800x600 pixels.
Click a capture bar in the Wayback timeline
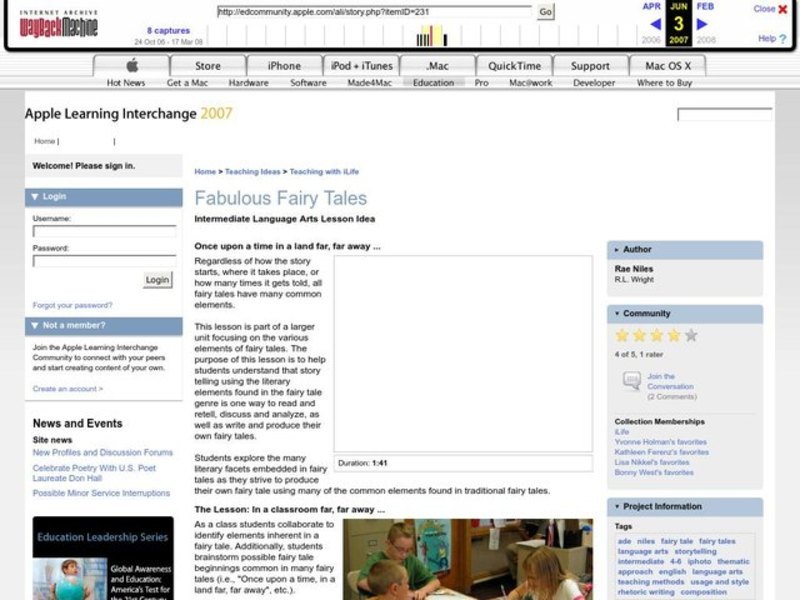[430, 38]
